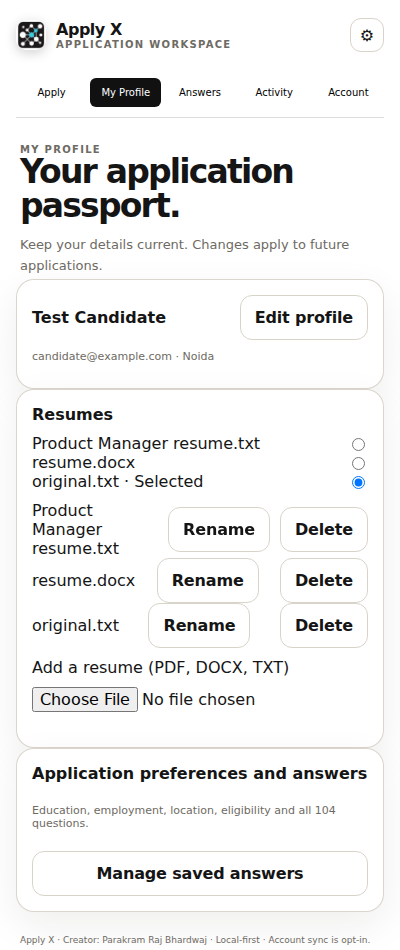Click 'Application preferences and answers' heading
Screen dimensions: 400x950
pos(199,774)
